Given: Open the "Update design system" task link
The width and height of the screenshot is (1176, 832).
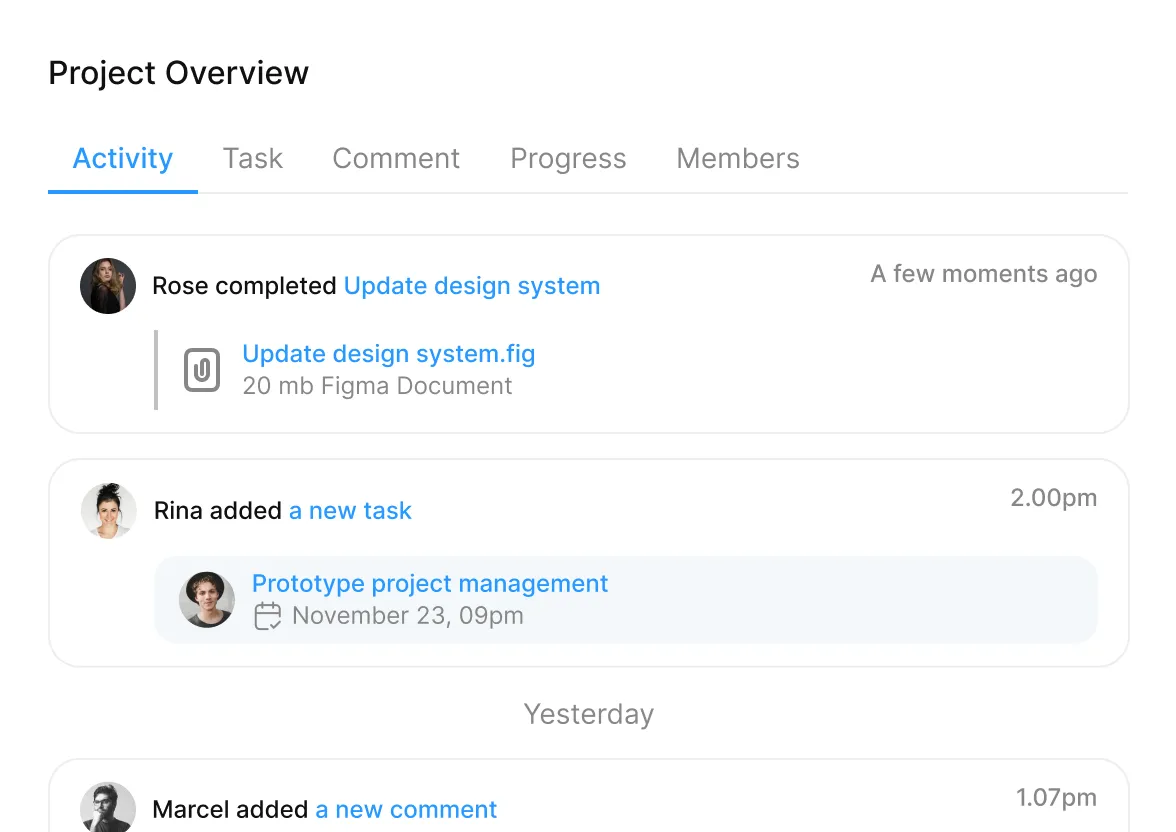Looking at the screenshot, I should pyautogui.click(x=472, y=286).
